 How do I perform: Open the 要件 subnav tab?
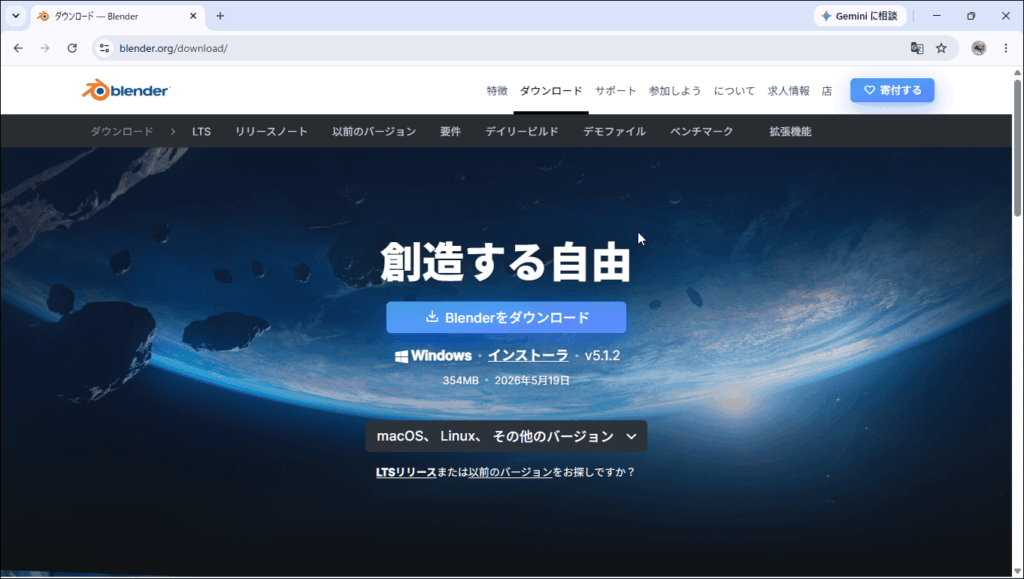click(450, 131)
